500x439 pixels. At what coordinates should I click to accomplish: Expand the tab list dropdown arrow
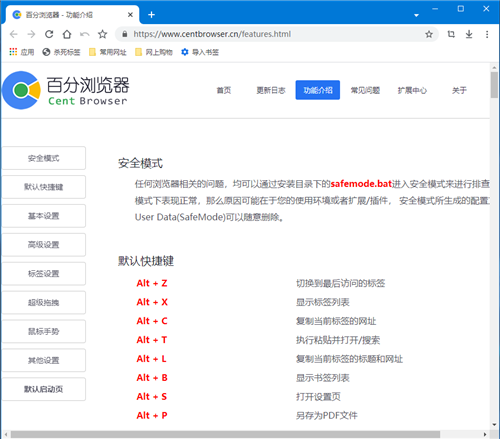tap(416, 15)
